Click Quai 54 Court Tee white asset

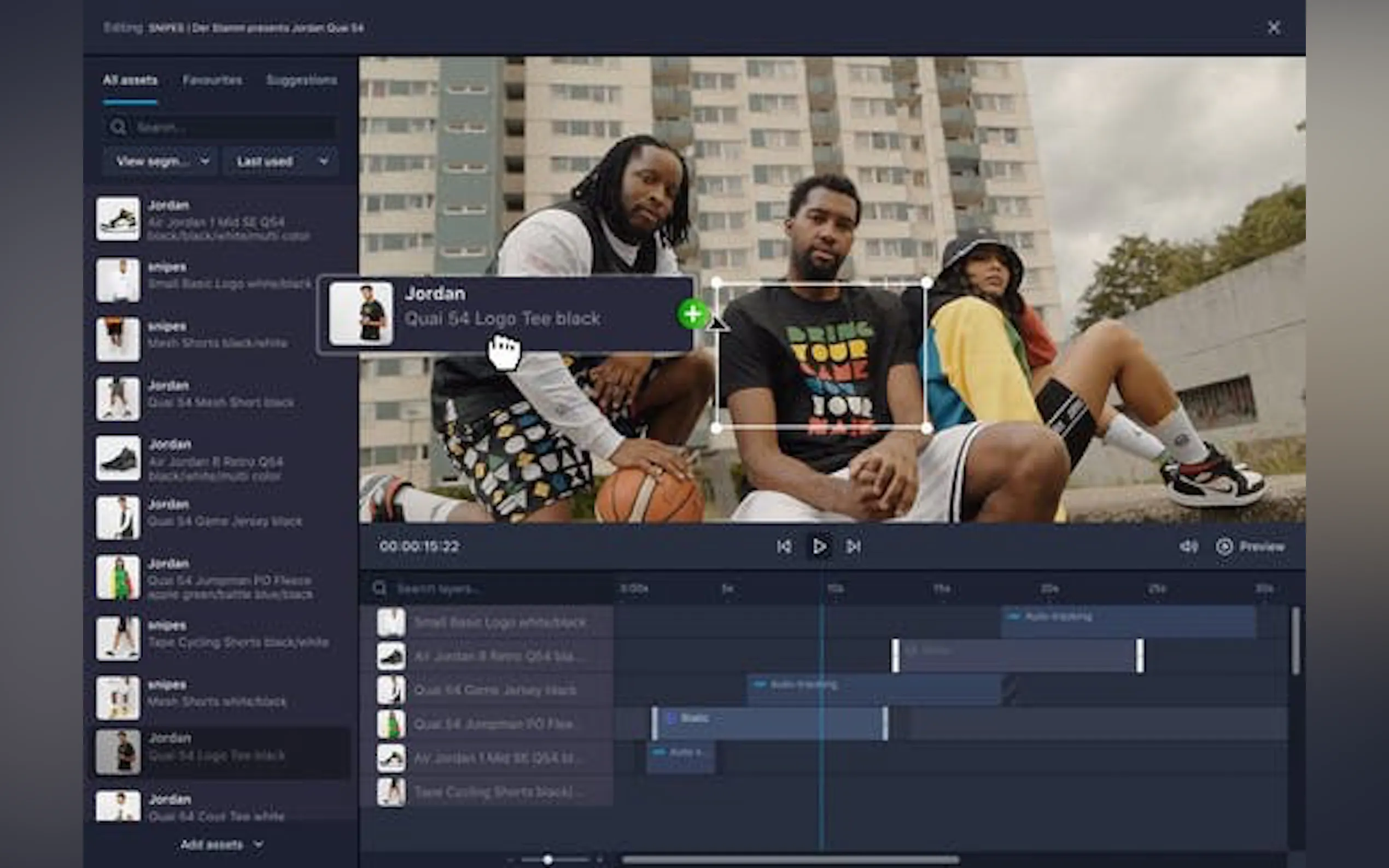click(220, 806)
